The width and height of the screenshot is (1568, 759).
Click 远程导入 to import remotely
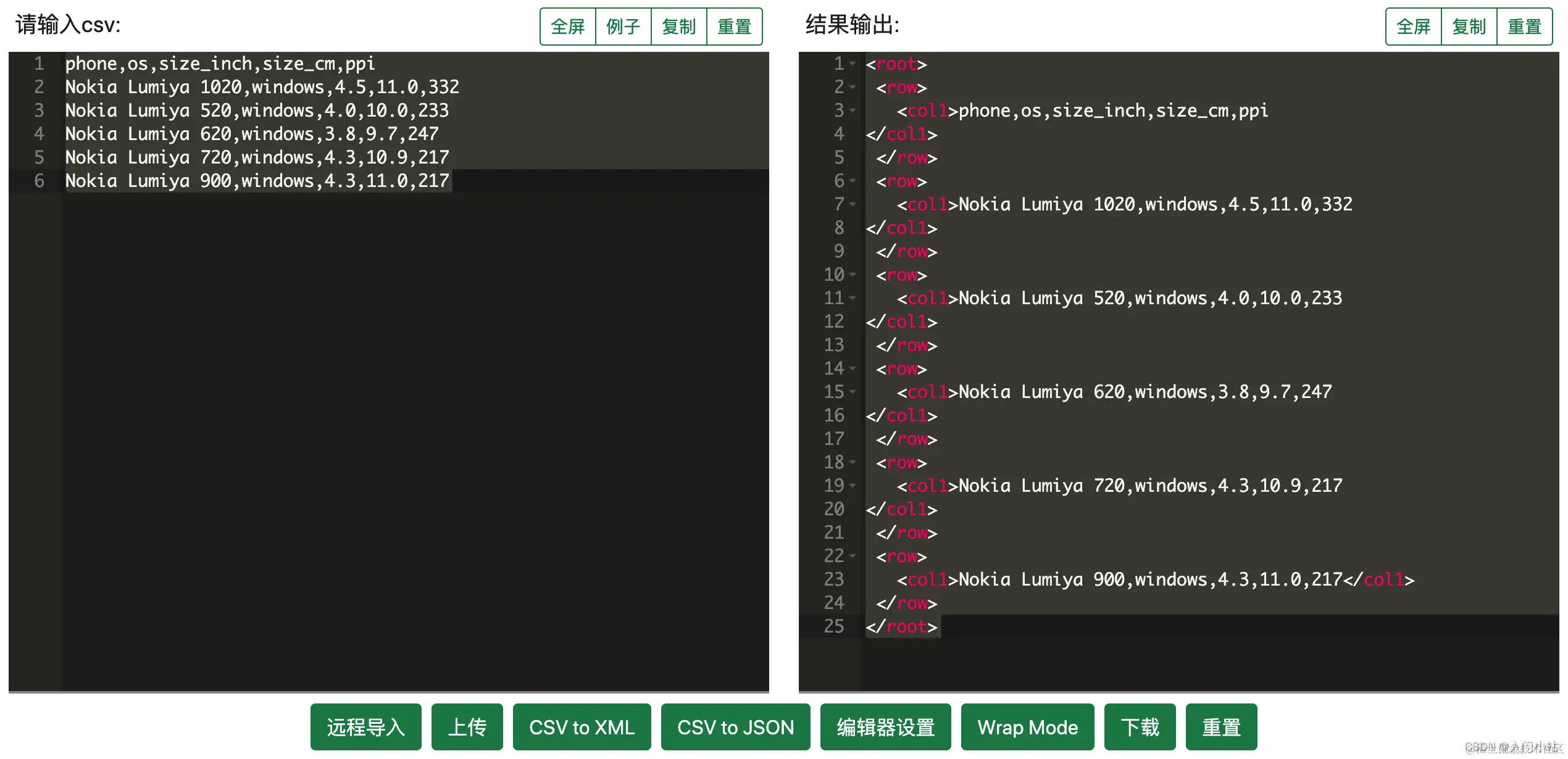365,727
